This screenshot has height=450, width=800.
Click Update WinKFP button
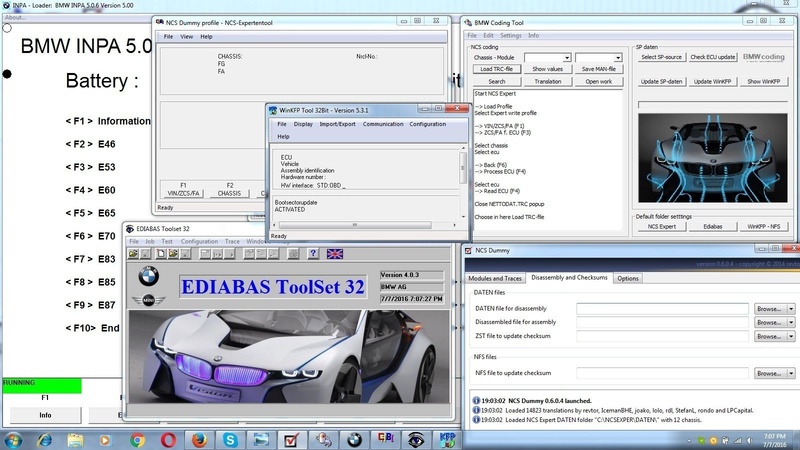(713, 82)
